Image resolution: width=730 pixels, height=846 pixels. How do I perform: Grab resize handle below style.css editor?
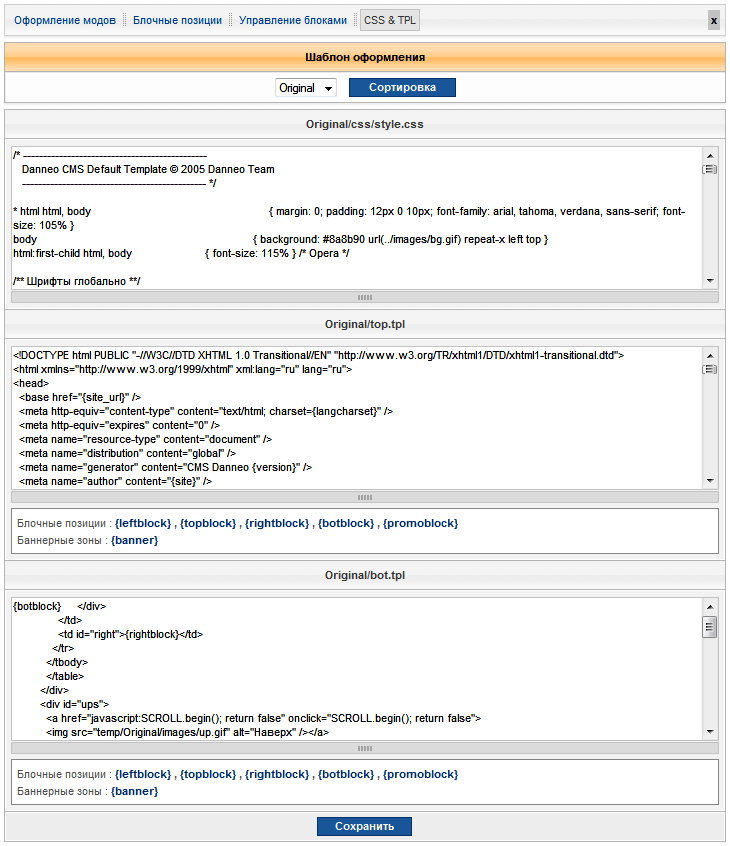pos(364,297)
